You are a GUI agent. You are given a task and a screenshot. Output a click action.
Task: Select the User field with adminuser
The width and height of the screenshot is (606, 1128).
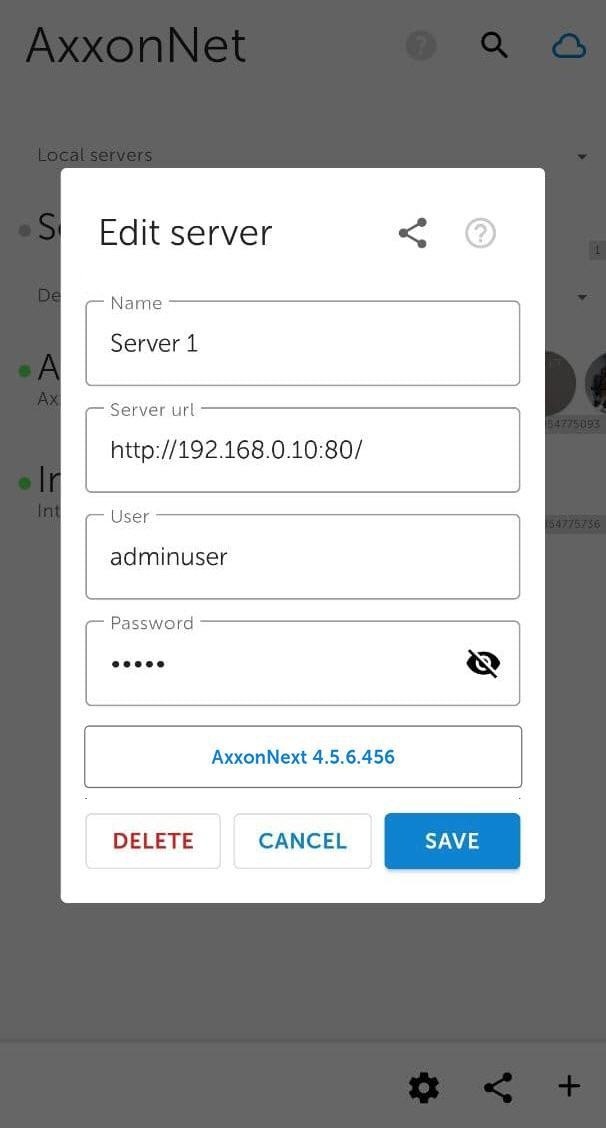(302, 556)
